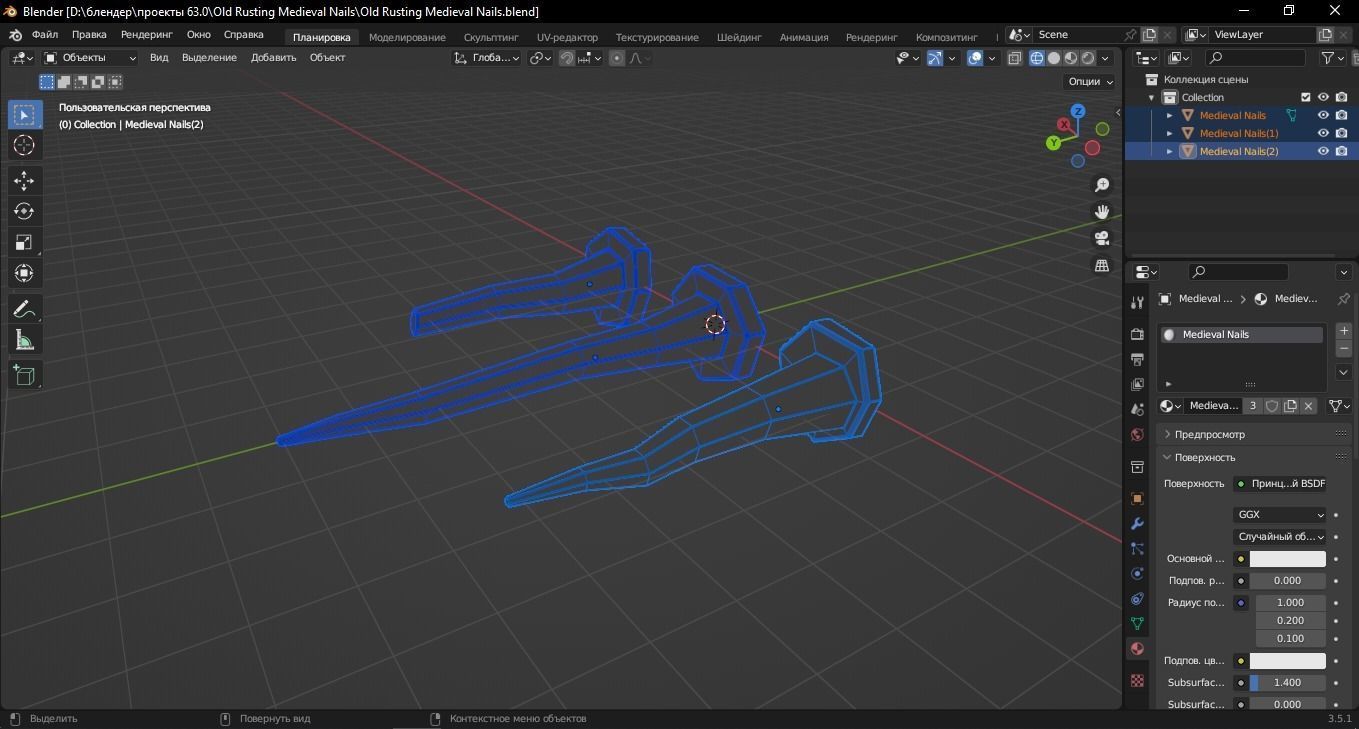Viewport: 1359px width, 729px height.
Task: Click the subsurface color swatch
Action: pos(1288,661)
